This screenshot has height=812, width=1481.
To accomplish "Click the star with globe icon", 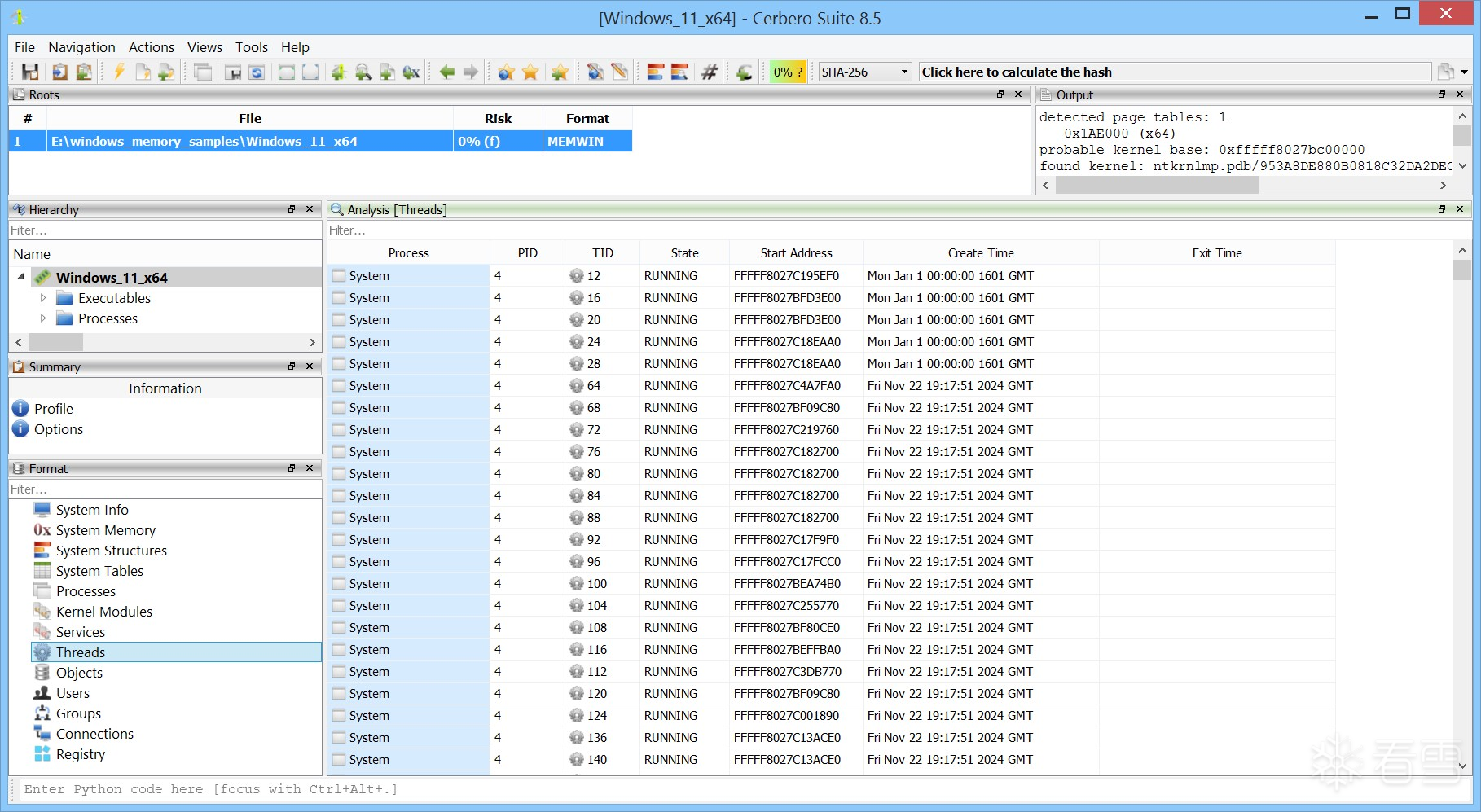I will [506, 72].
